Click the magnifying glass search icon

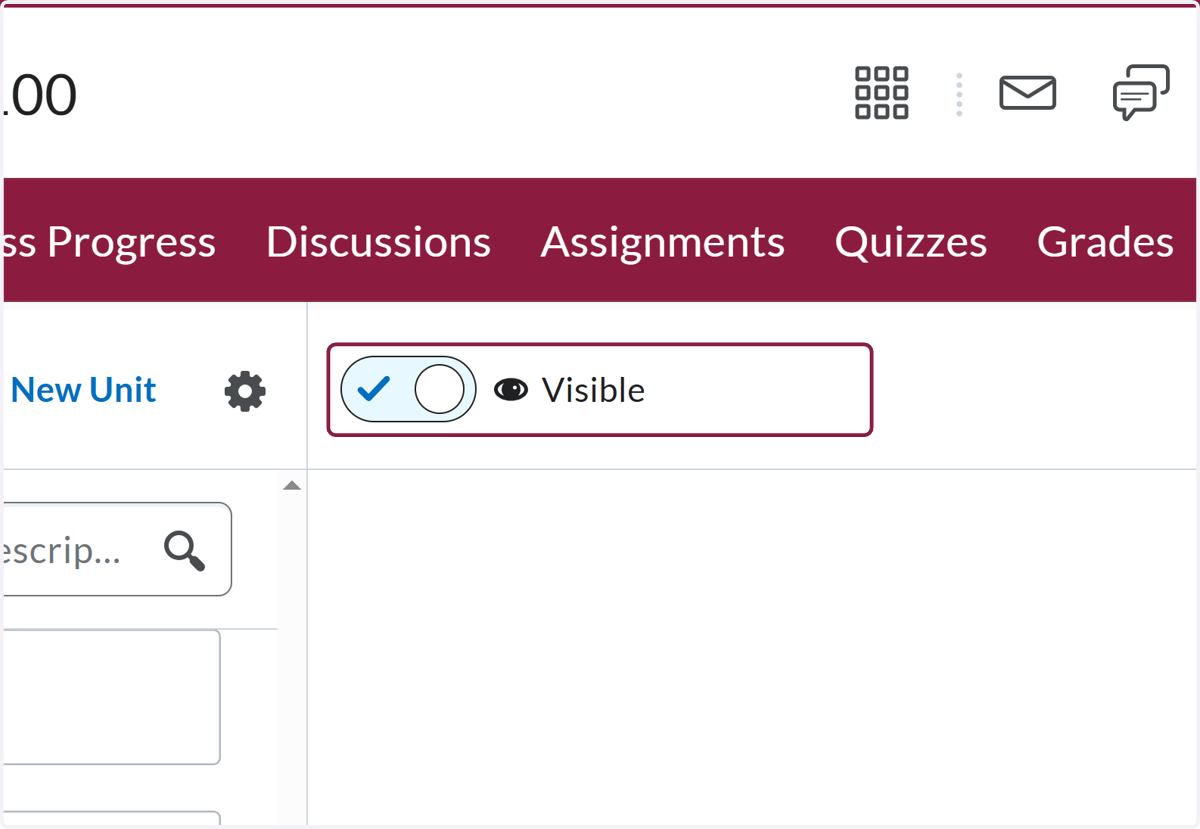pos(185,550)
